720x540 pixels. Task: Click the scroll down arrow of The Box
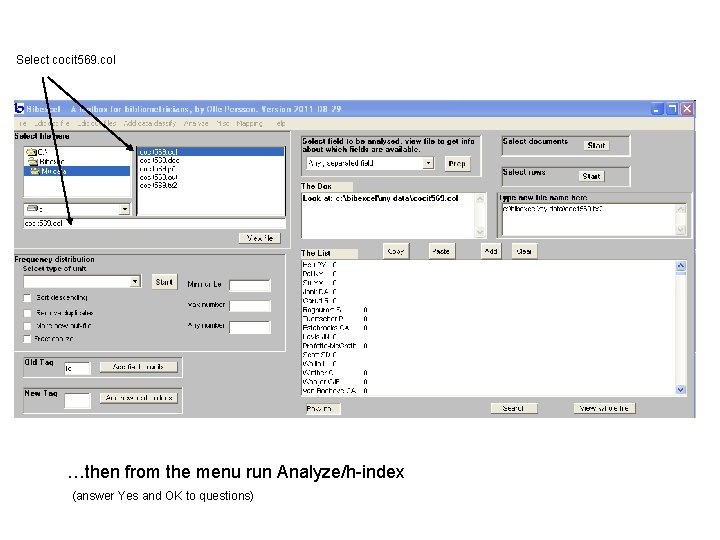[479, 231]
